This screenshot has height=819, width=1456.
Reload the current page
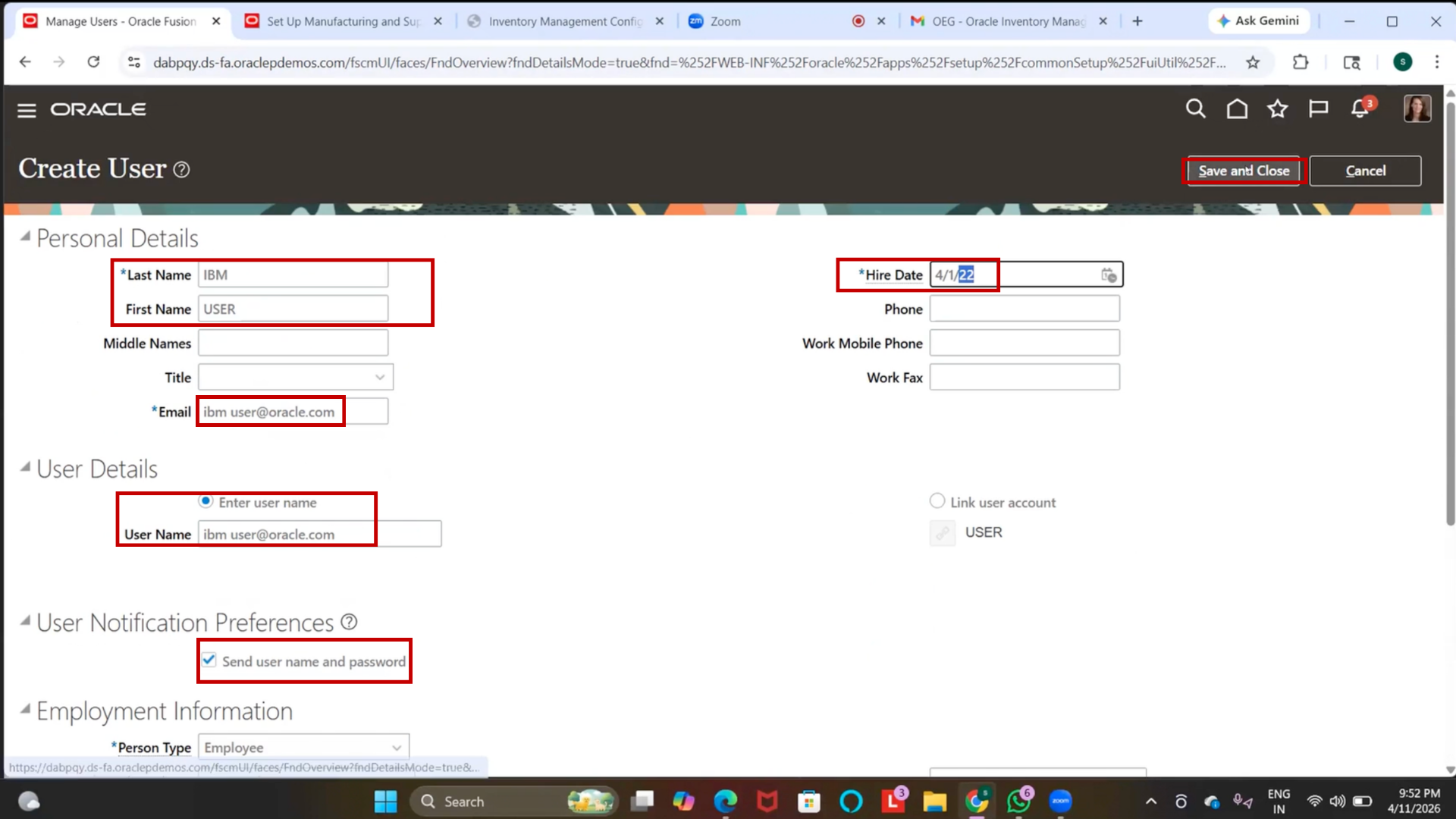(93, 62)
